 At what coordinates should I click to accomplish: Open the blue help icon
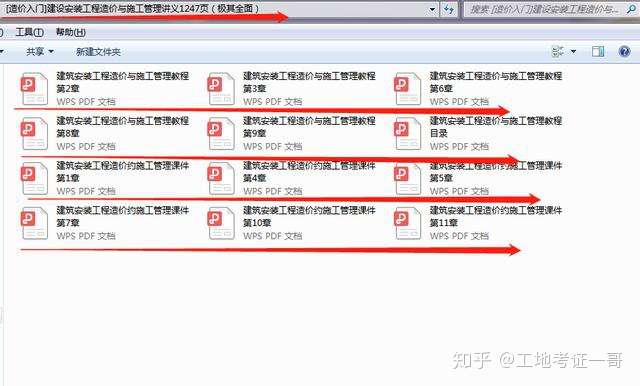(x=624, y=51)
